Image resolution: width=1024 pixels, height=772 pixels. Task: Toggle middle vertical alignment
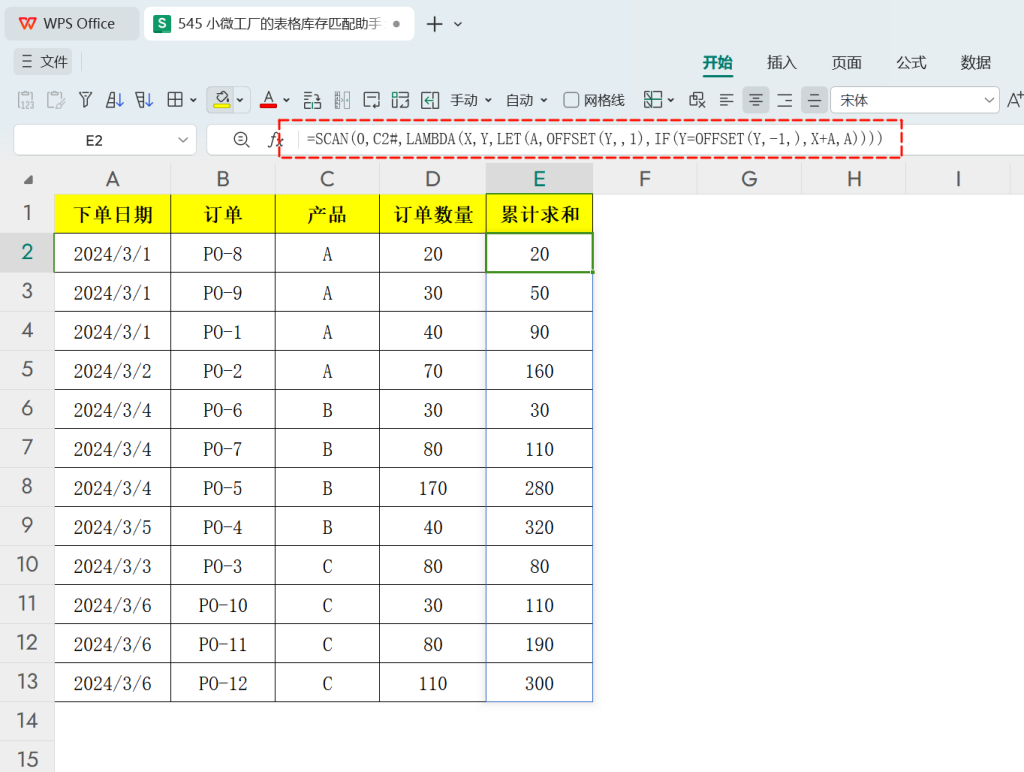coord(814,100)
